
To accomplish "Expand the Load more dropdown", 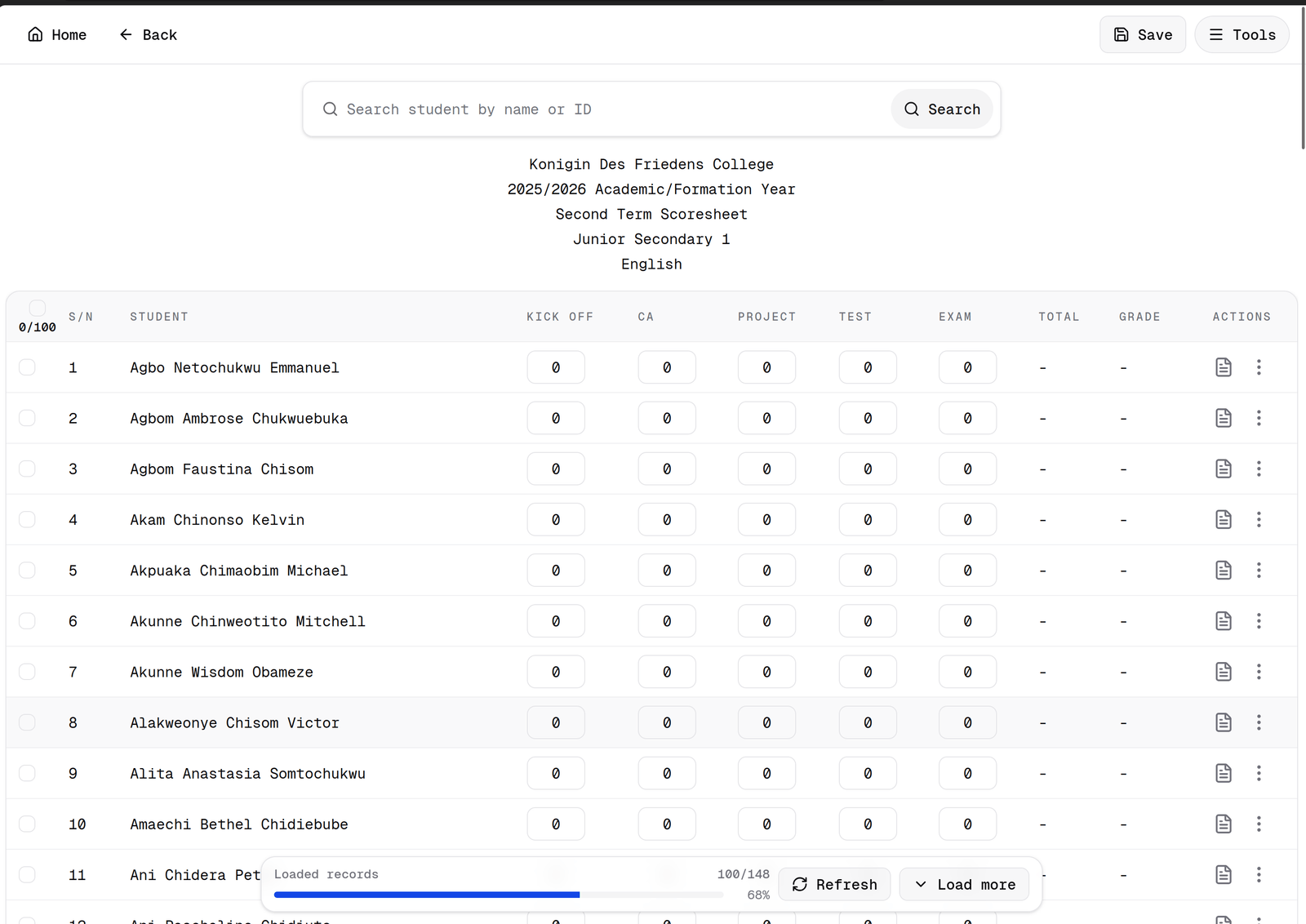I will tap(964, 885).
